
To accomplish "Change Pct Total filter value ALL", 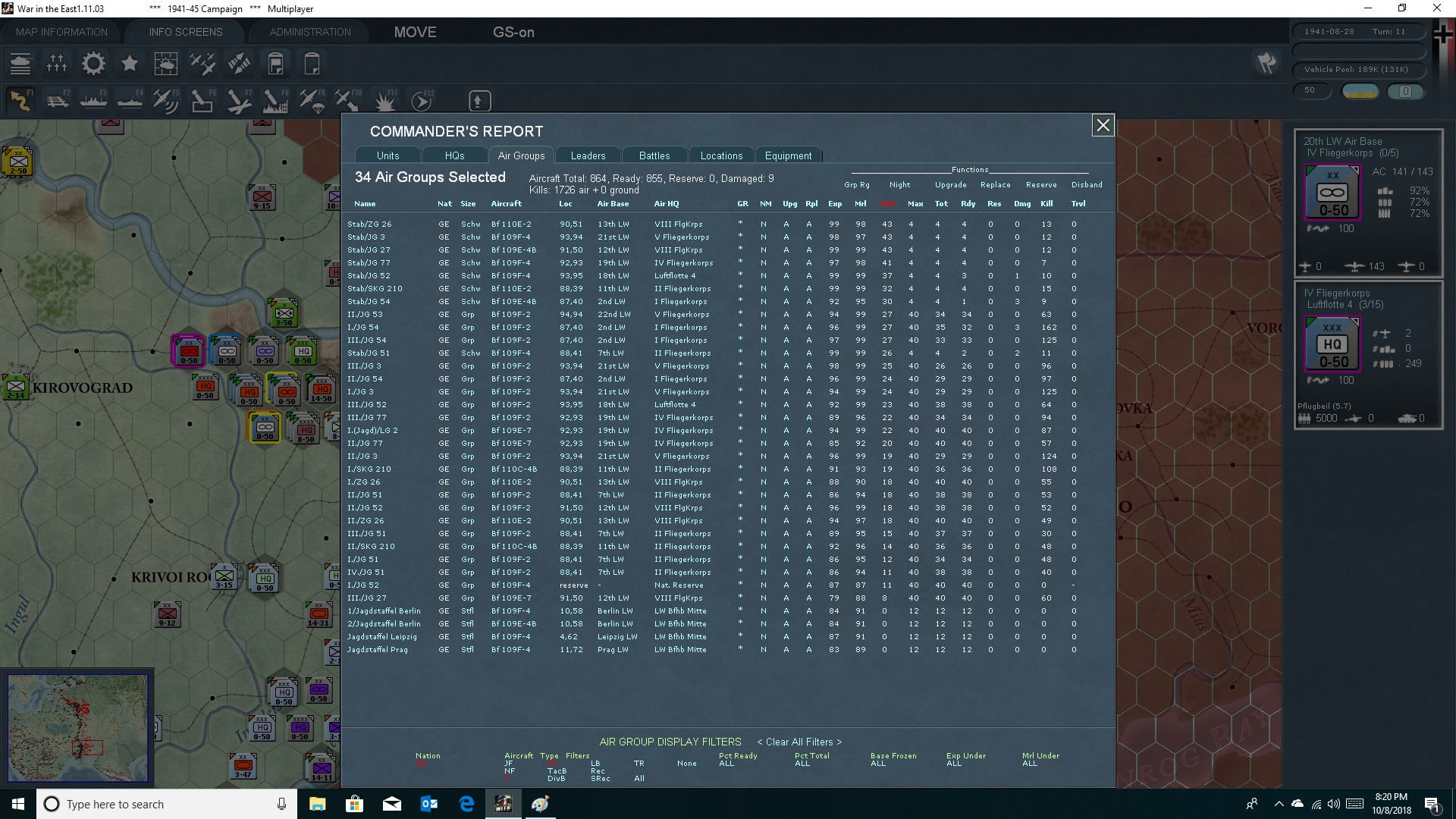I will click(802, 764).
